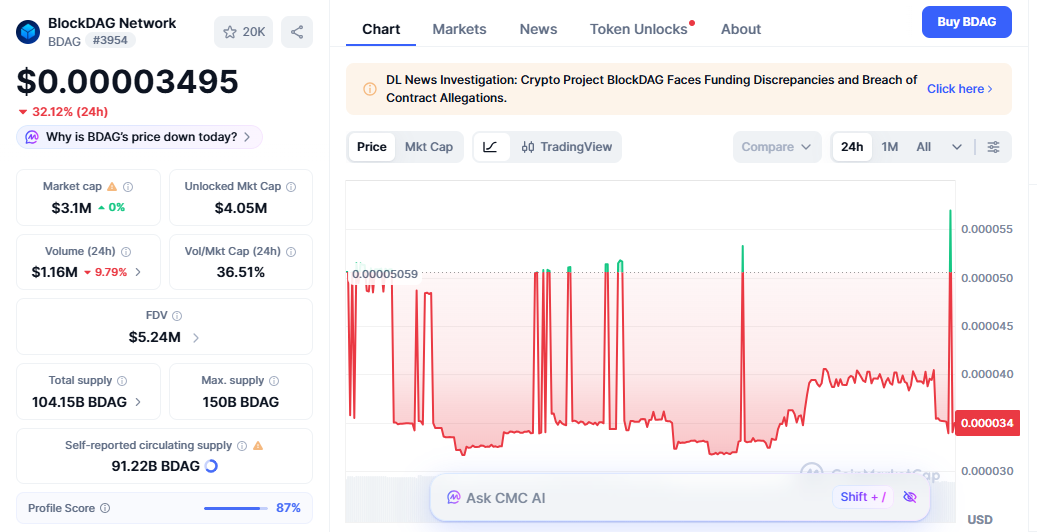Open the Total supply info icon
Viewport: 1037px width, 532px height.
(122, 381)
